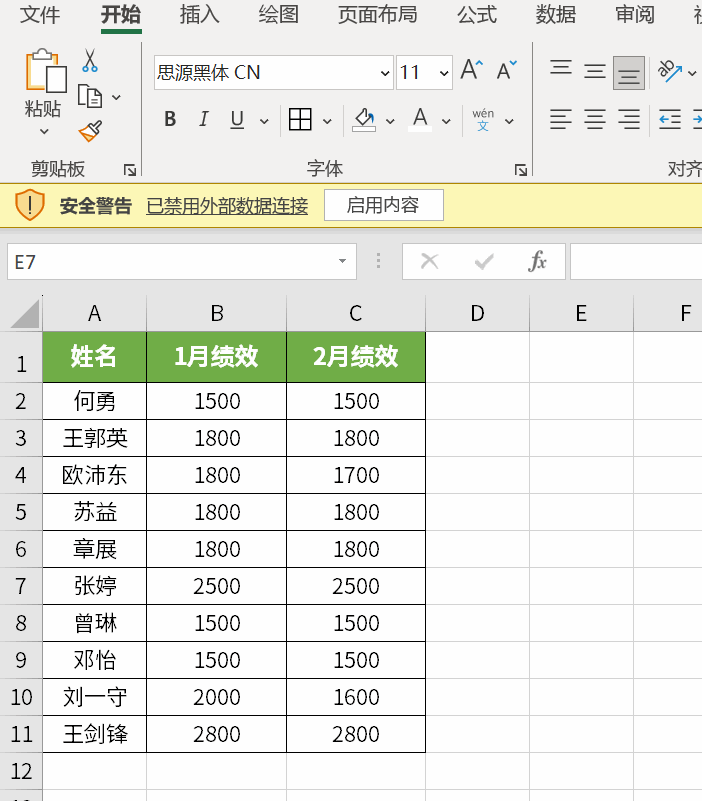Click the Name Box showing E7
The height and width of the screenshot is (801, 702).
(182, 262)
